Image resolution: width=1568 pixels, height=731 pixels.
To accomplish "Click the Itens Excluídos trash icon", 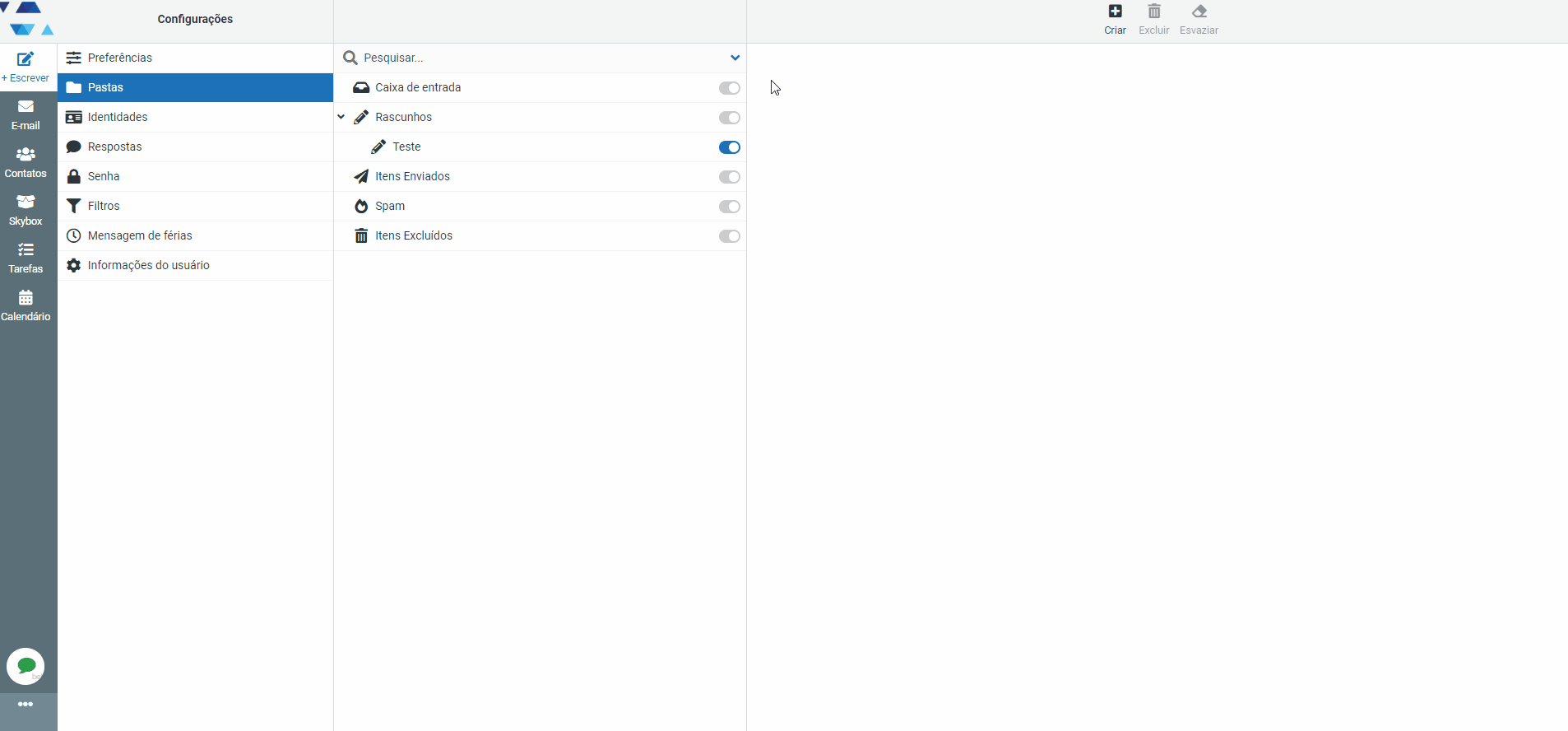I will click(361, 235).
